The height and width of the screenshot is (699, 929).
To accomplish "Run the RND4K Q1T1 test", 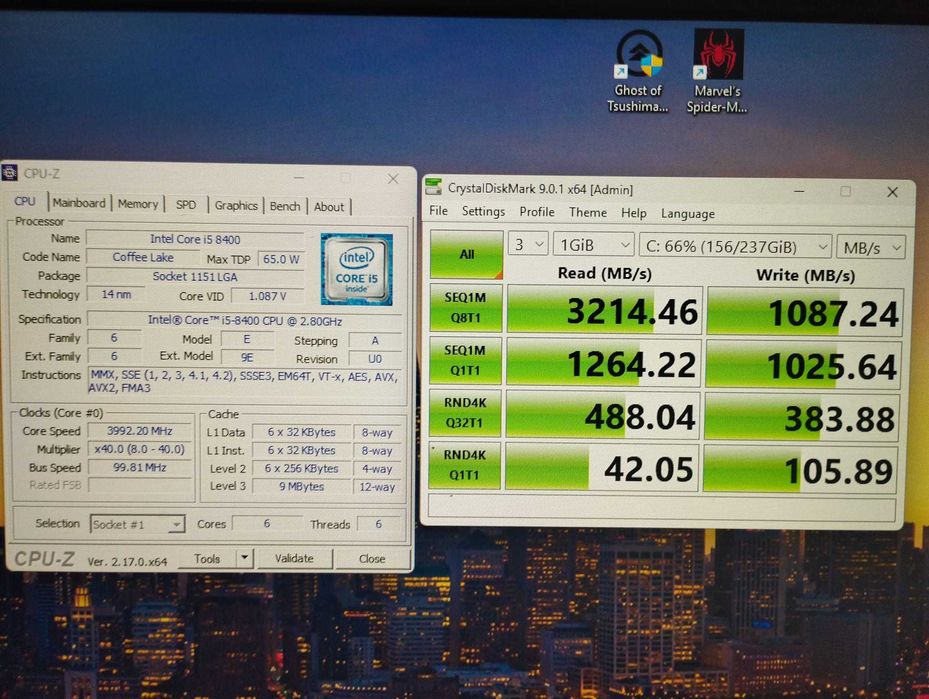I will (464, 464).
